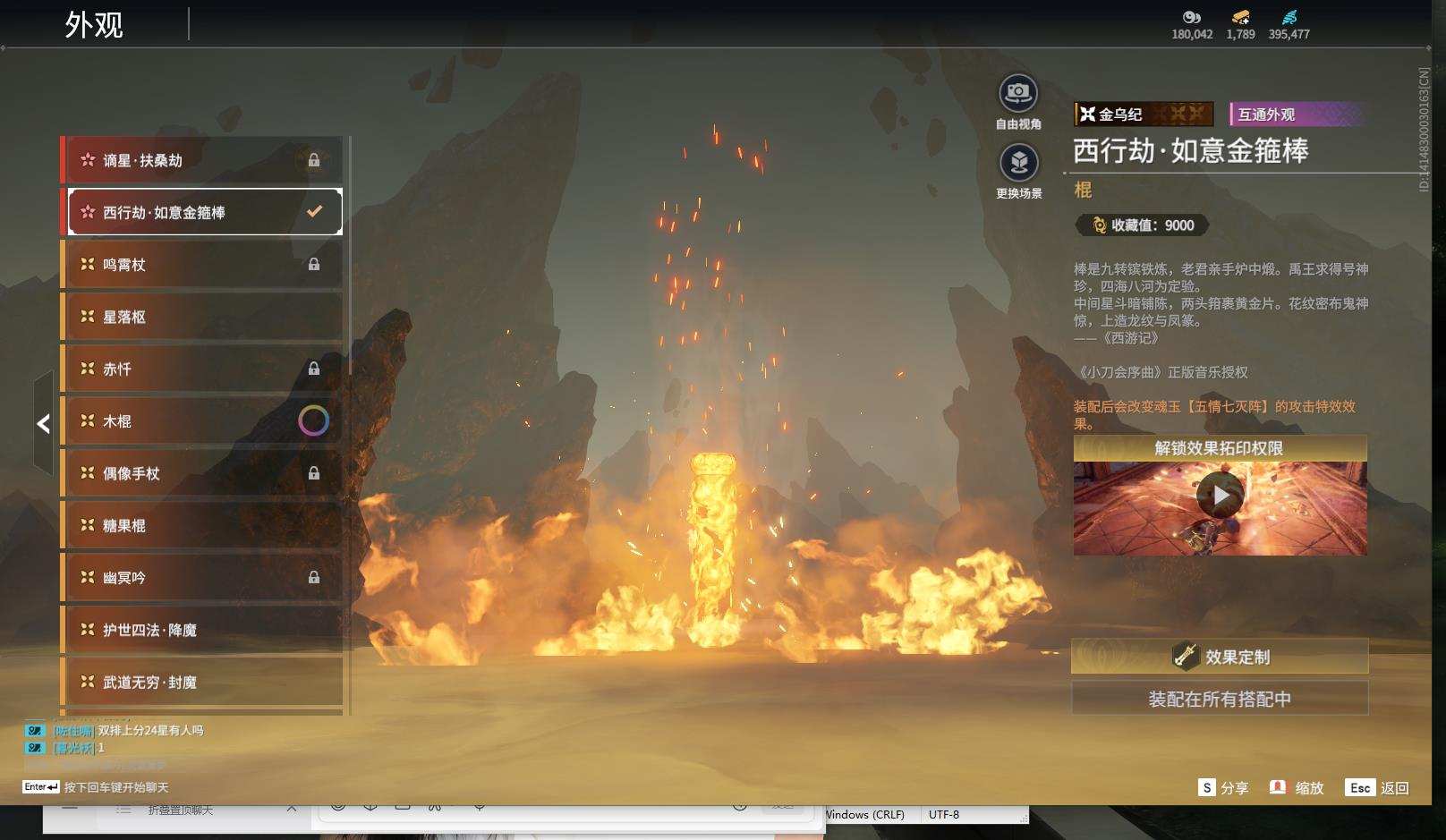Click 装配在所有搭配中 to equip everywhere
The width and height of the screenshot is (1446, 840).
click(1220, 699)
